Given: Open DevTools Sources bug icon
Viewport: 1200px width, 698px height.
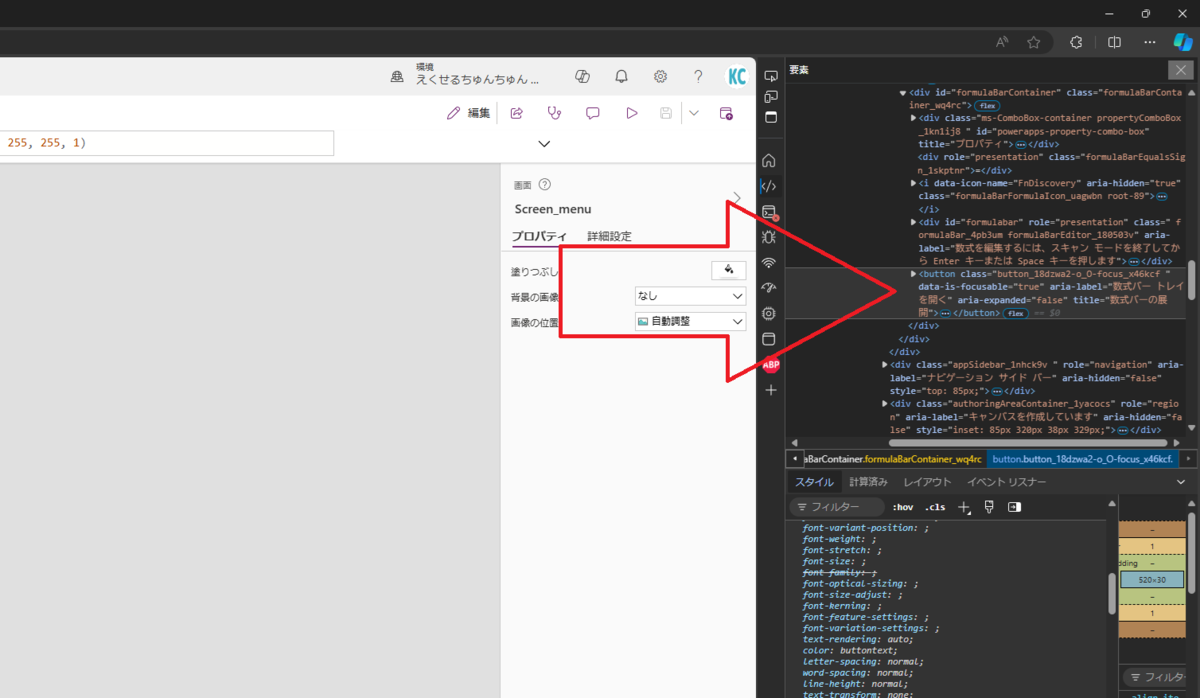Looking at the screenshot, I should [x=769, y=237].
